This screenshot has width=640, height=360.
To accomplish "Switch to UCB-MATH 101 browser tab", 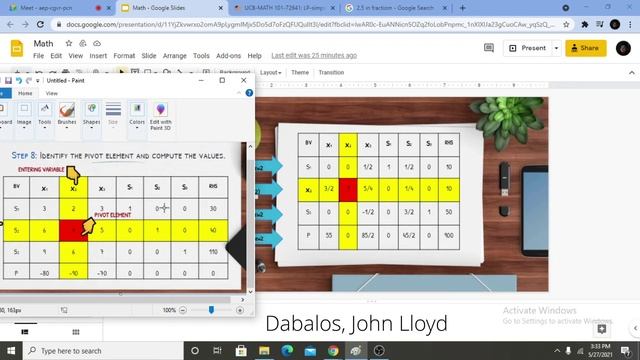I will click(x=284, y=8).
